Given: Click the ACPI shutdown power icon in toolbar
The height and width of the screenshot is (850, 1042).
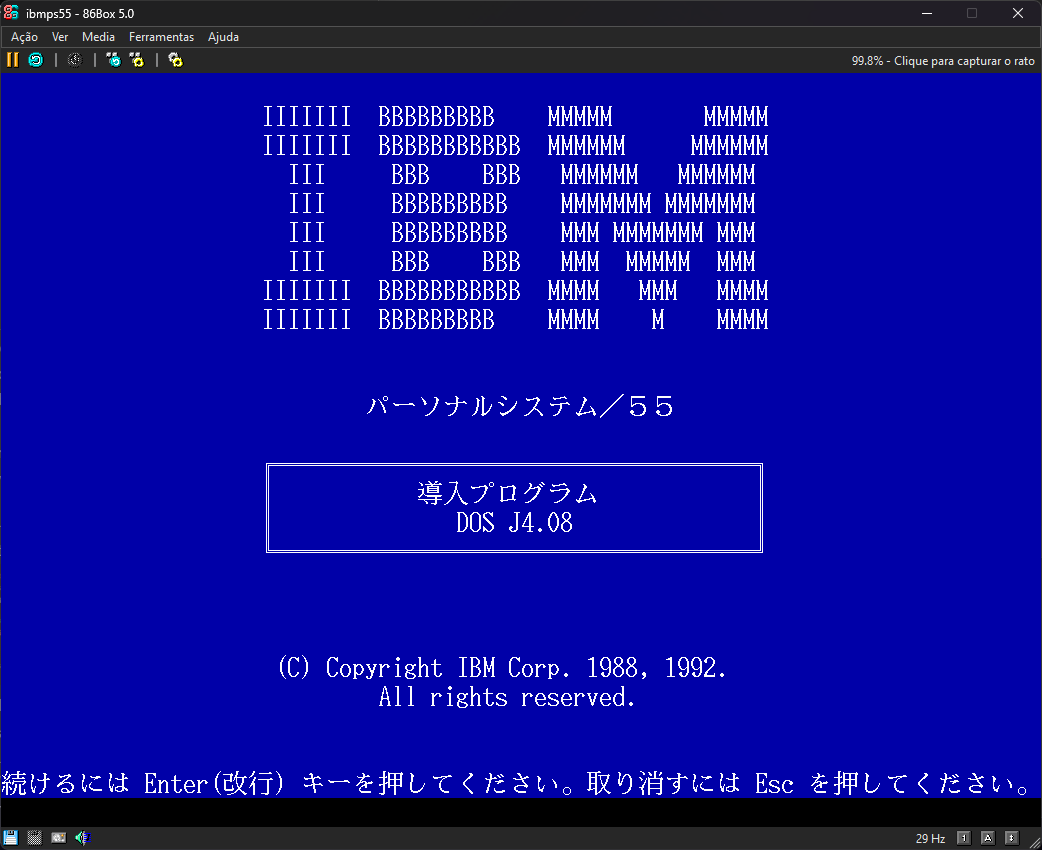Looking at the screenshot, I should 74,60.
